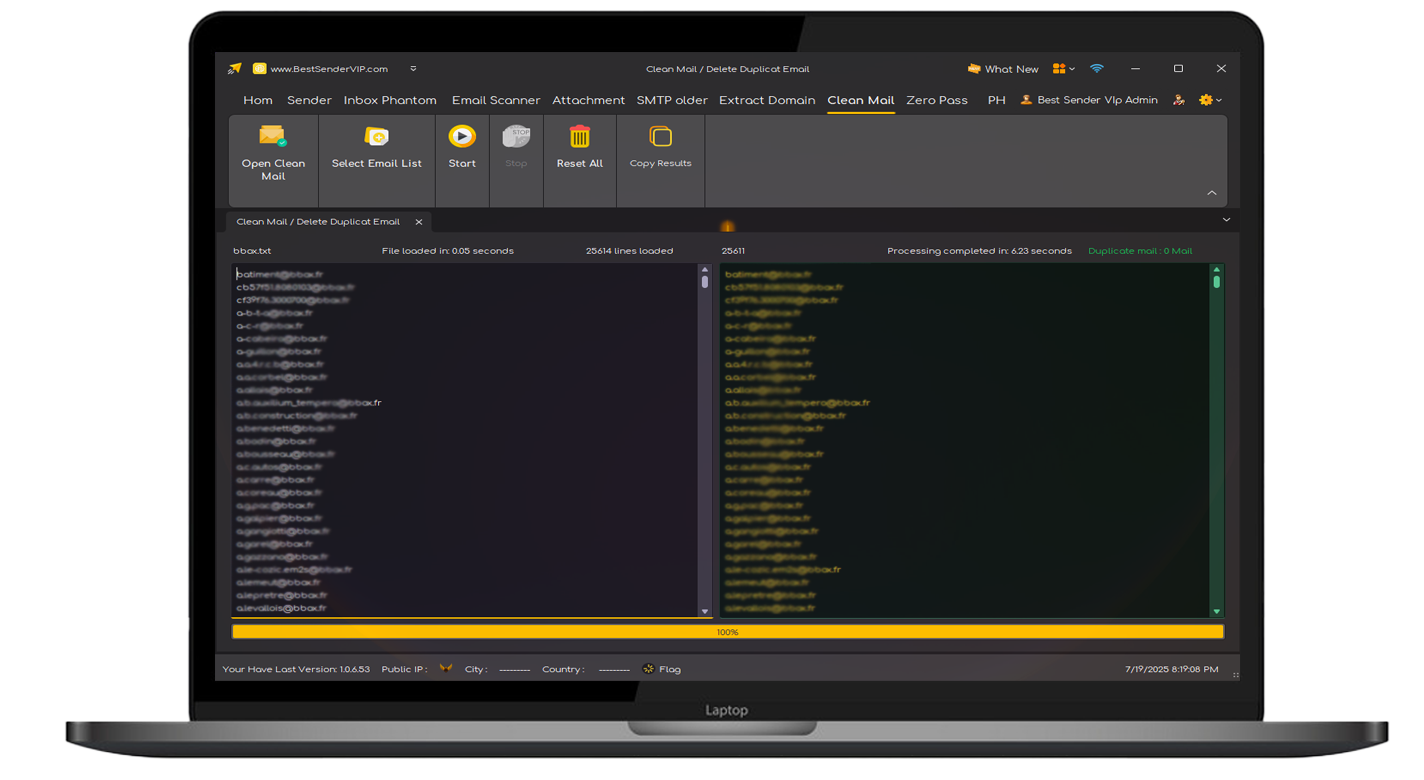Click the www.BestSenderVIP.com address text
This screenshot has height=780, width=1424.
329,69
